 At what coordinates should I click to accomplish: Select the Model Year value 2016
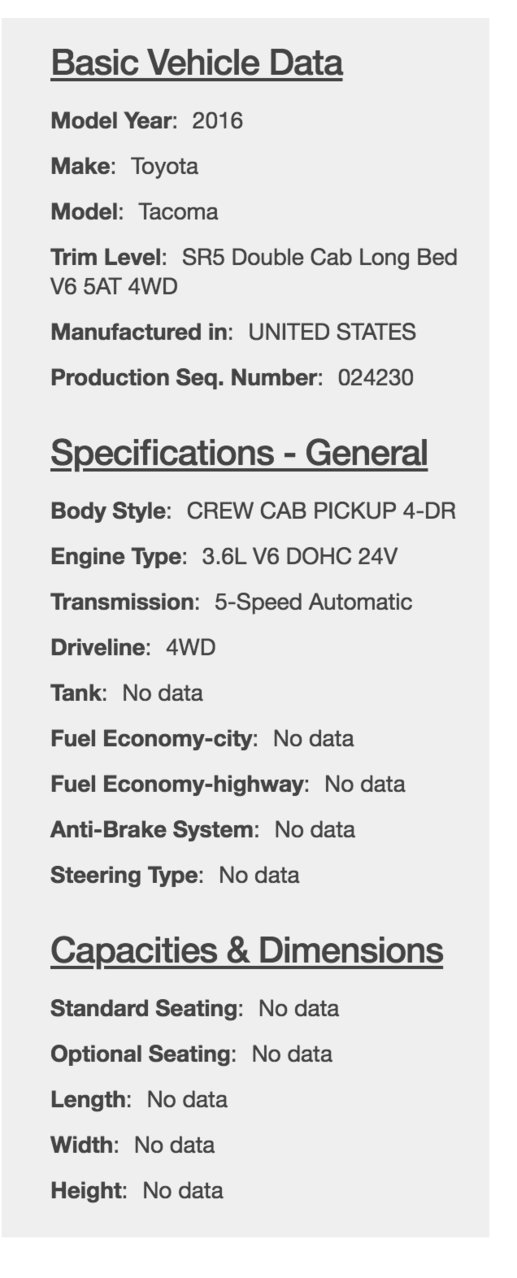pos(217,122)
